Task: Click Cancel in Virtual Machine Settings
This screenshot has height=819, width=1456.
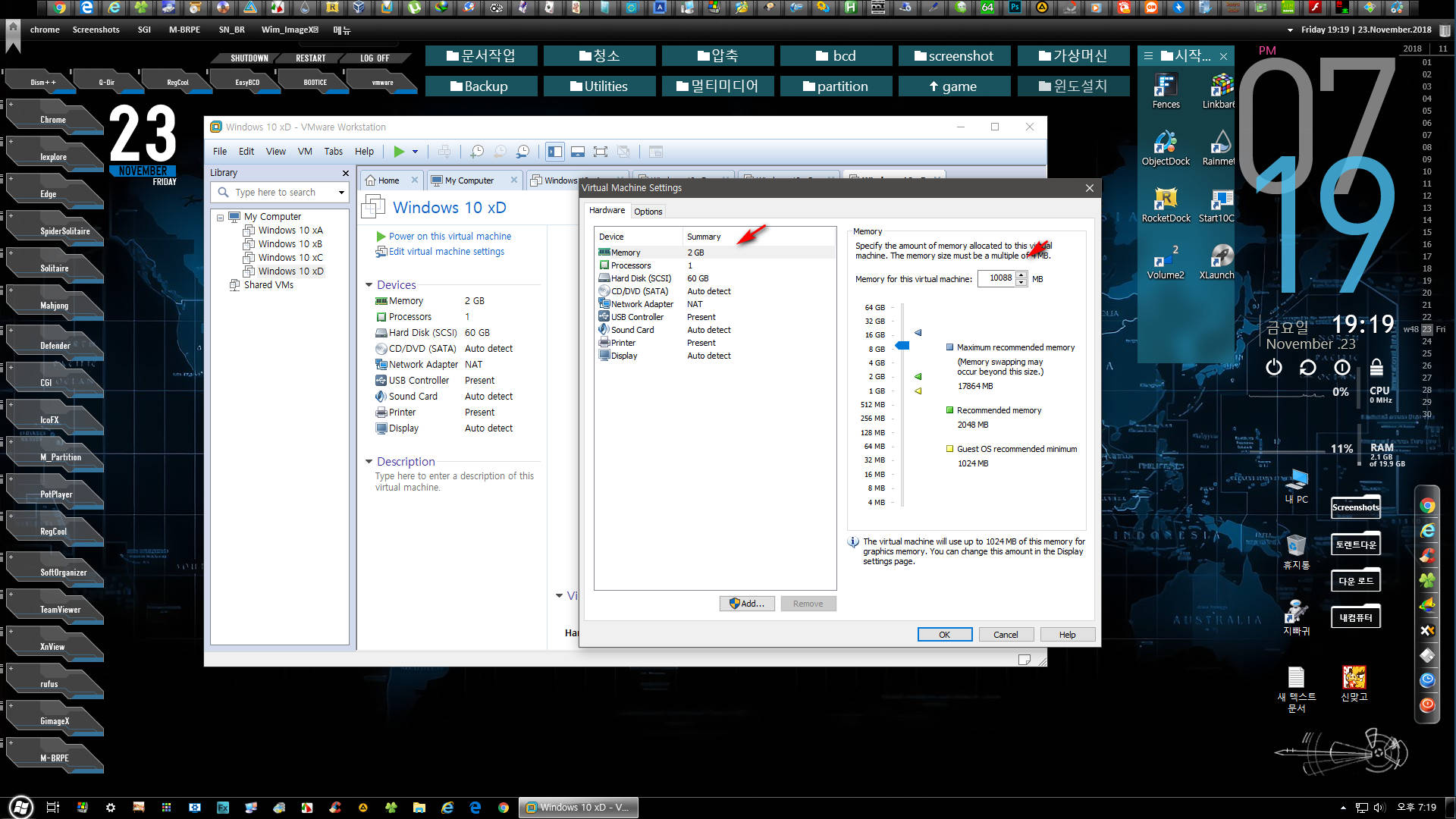Action: pos(1006,635)
